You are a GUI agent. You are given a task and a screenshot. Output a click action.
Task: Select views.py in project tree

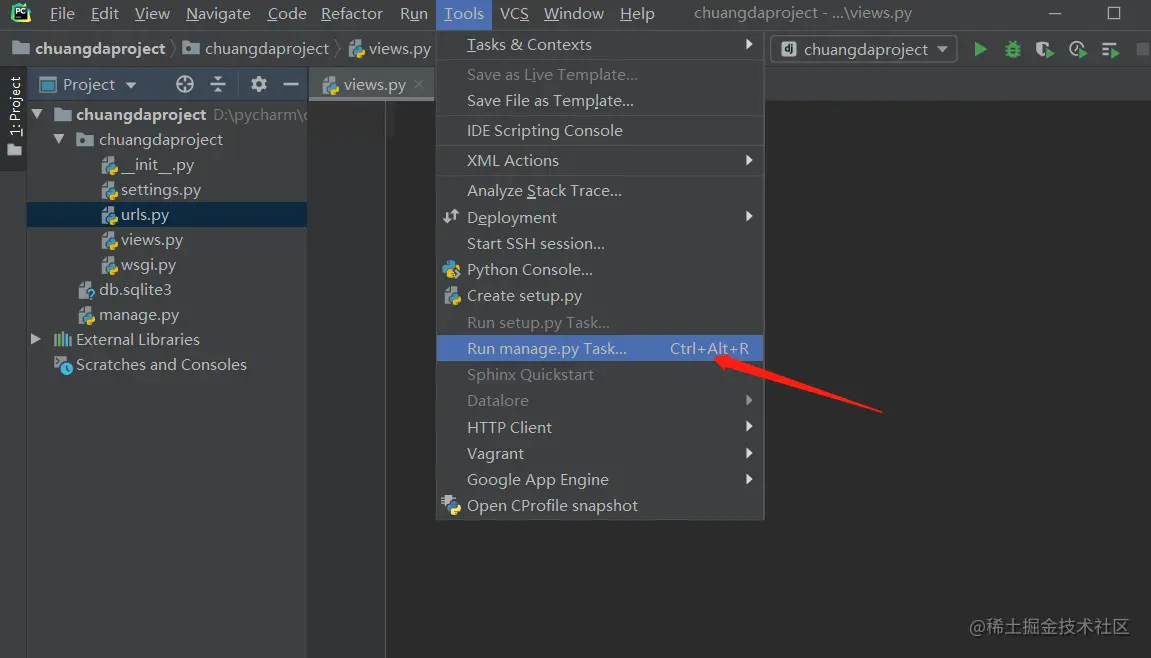coord(167,239)
